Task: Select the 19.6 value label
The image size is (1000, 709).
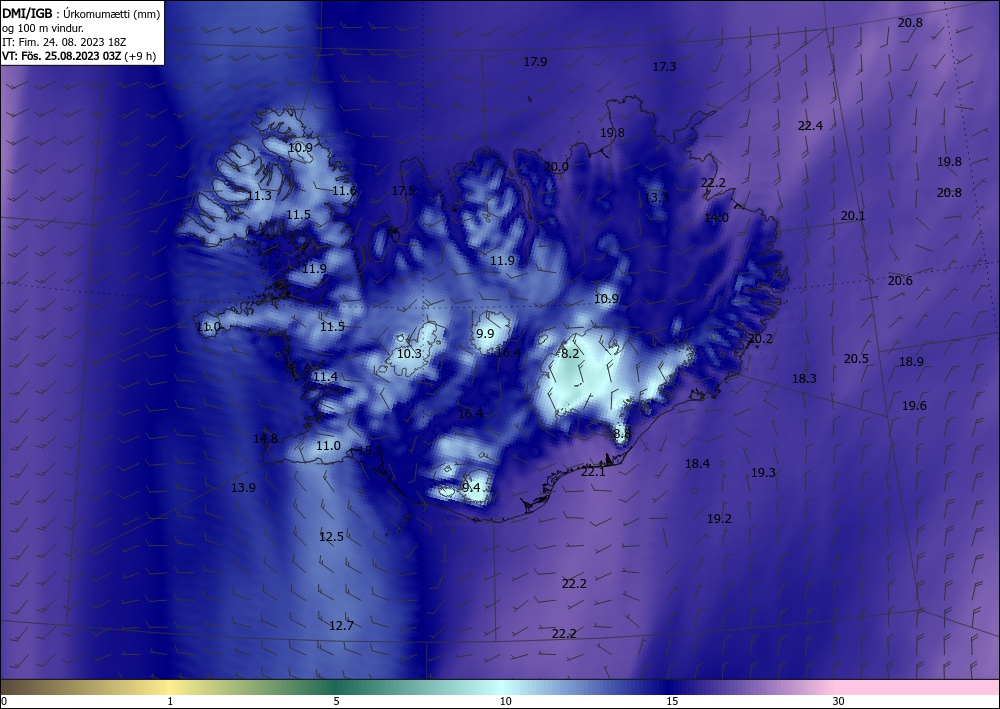Action: [x=914, y=406]
